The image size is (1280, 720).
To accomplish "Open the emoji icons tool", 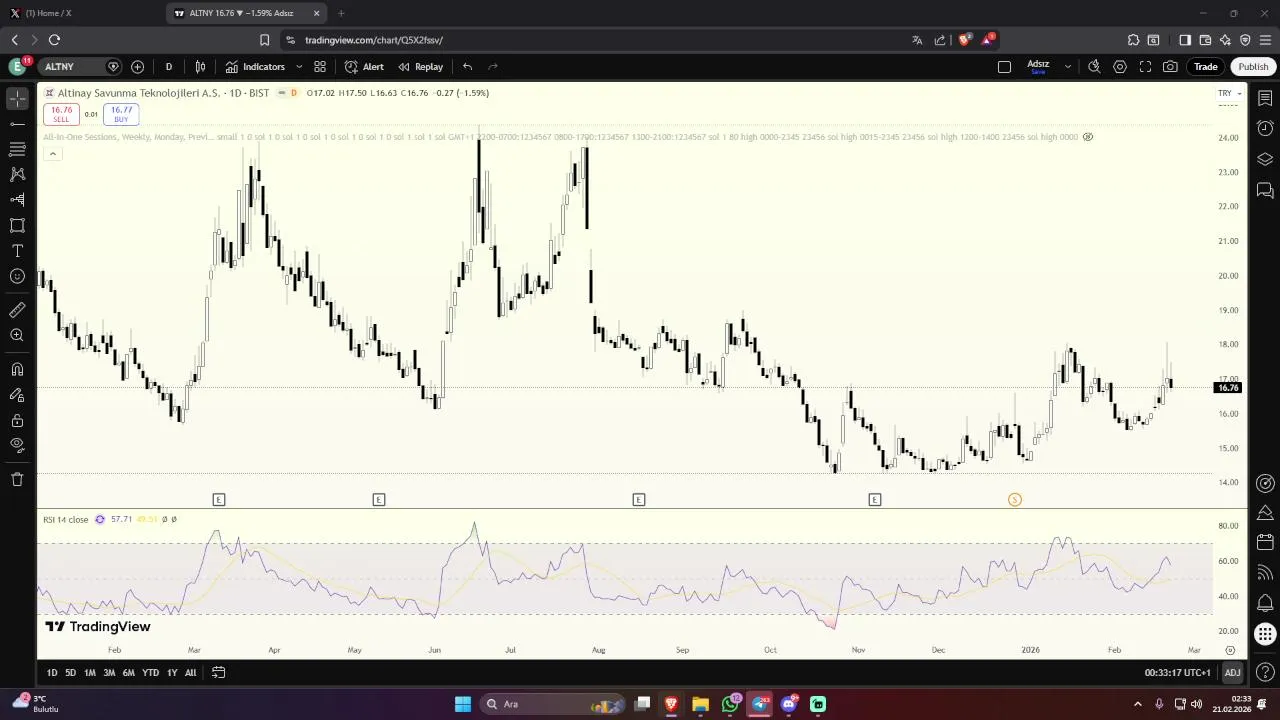I will pos(17,276).
